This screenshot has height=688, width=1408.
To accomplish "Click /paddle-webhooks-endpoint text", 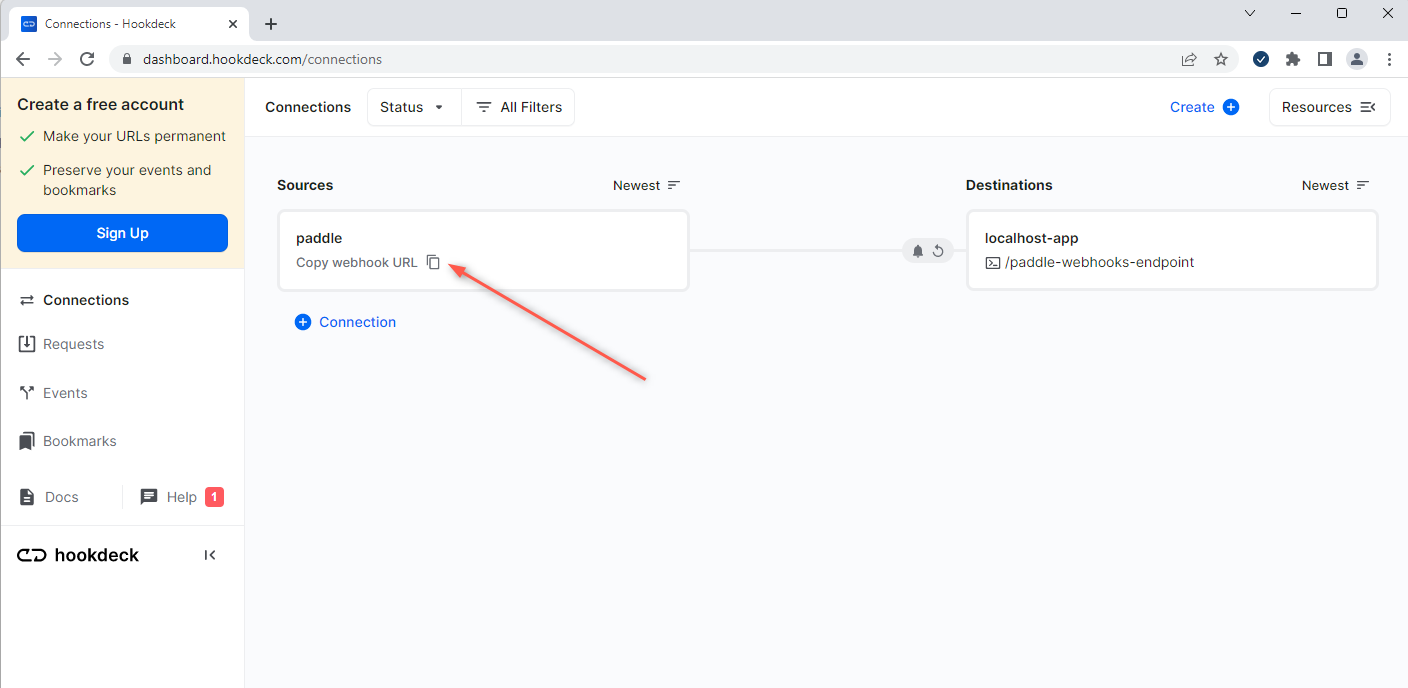I will coord(1099,262).
